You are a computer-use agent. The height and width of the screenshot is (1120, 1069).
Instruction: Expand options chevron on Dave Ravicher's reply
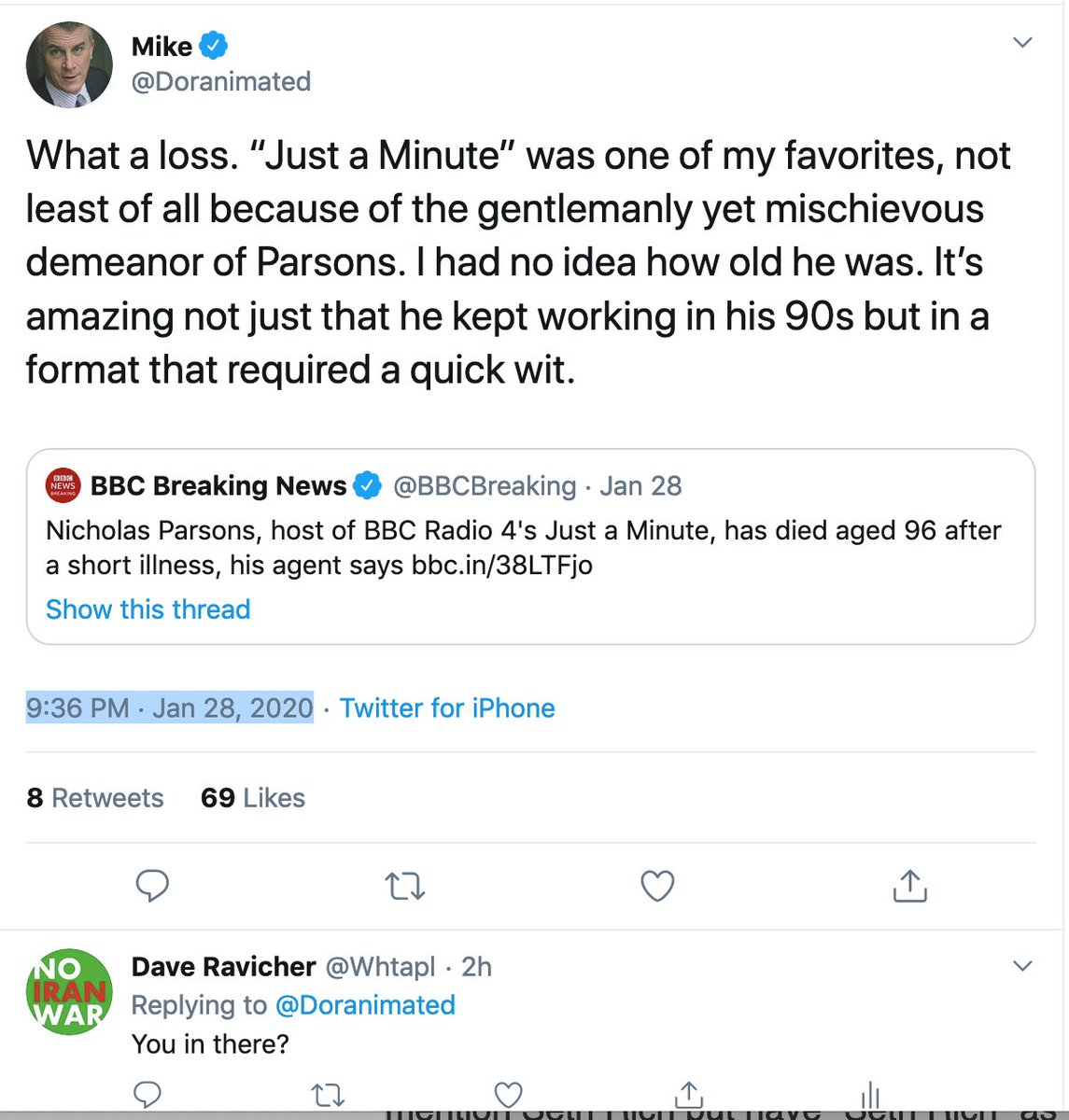point(1022,966)
